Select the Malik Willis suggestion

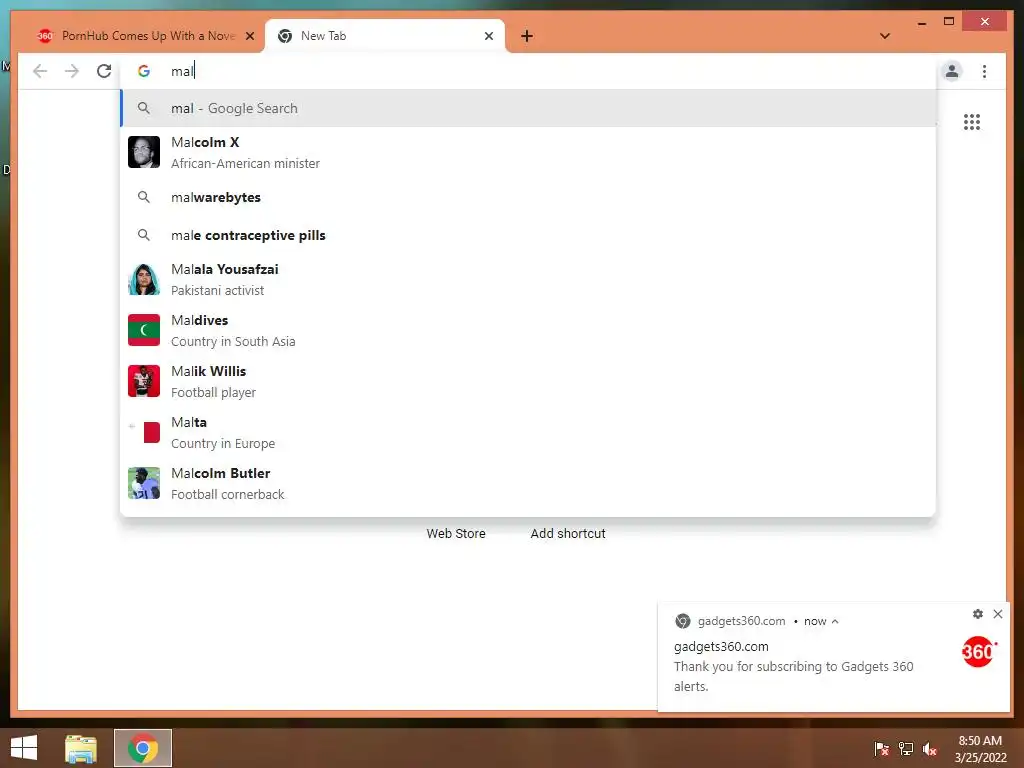pyautogui.click(x=528, y=381)
